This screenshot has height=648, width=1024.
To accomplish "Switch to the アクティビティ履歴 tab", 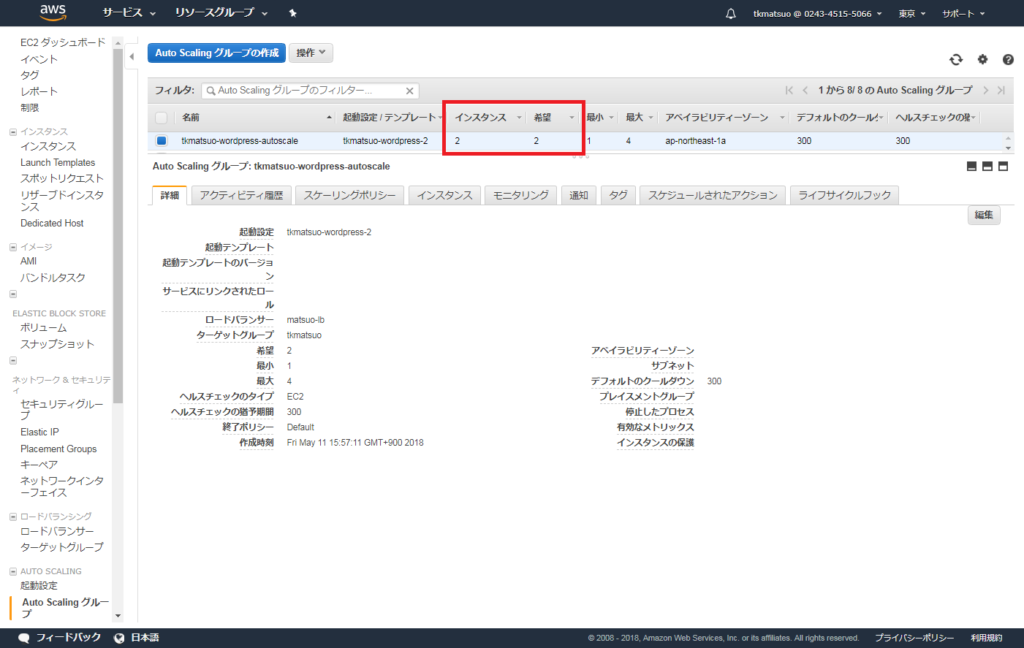I will (241, 195).
